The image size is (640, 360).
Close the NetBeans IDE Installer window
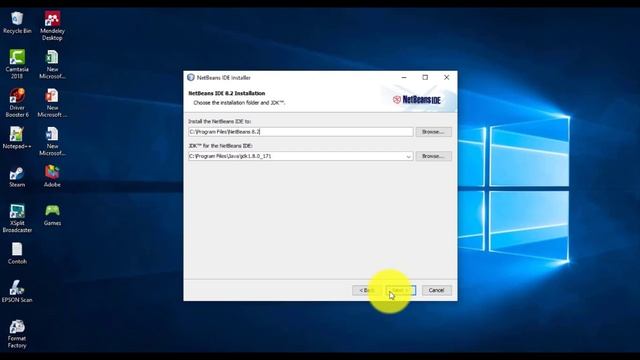tap(447, 77)
